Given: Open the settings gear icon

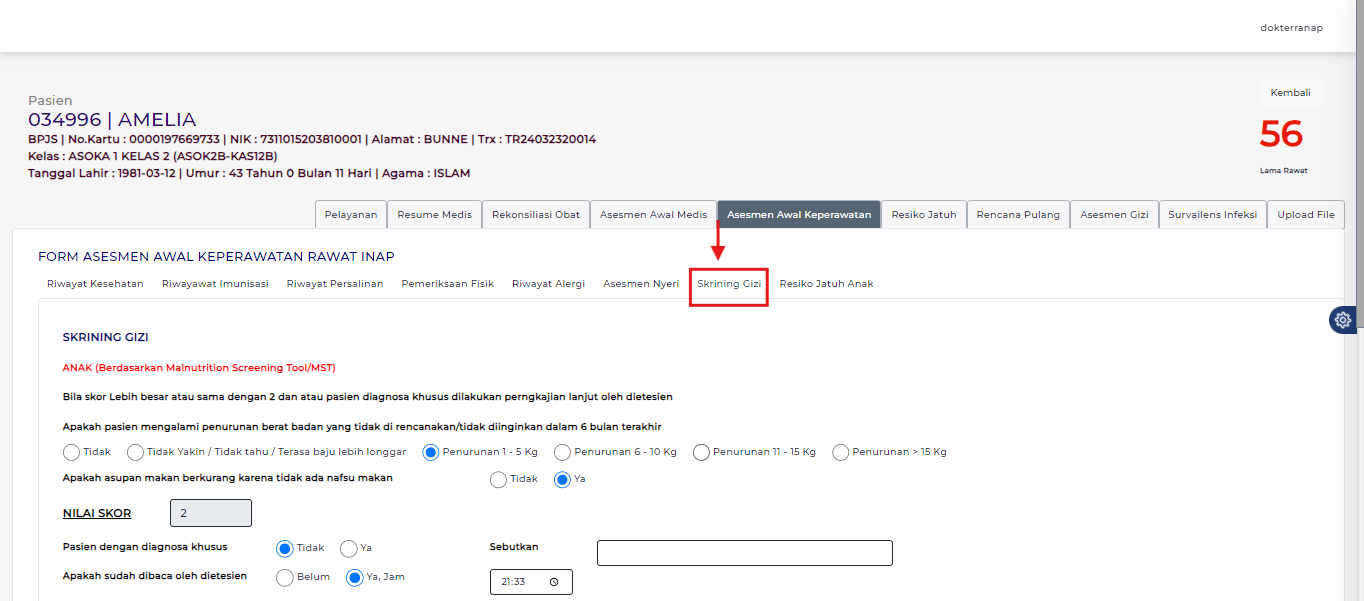Looking at the screenshot, I should click(1343, 320).
